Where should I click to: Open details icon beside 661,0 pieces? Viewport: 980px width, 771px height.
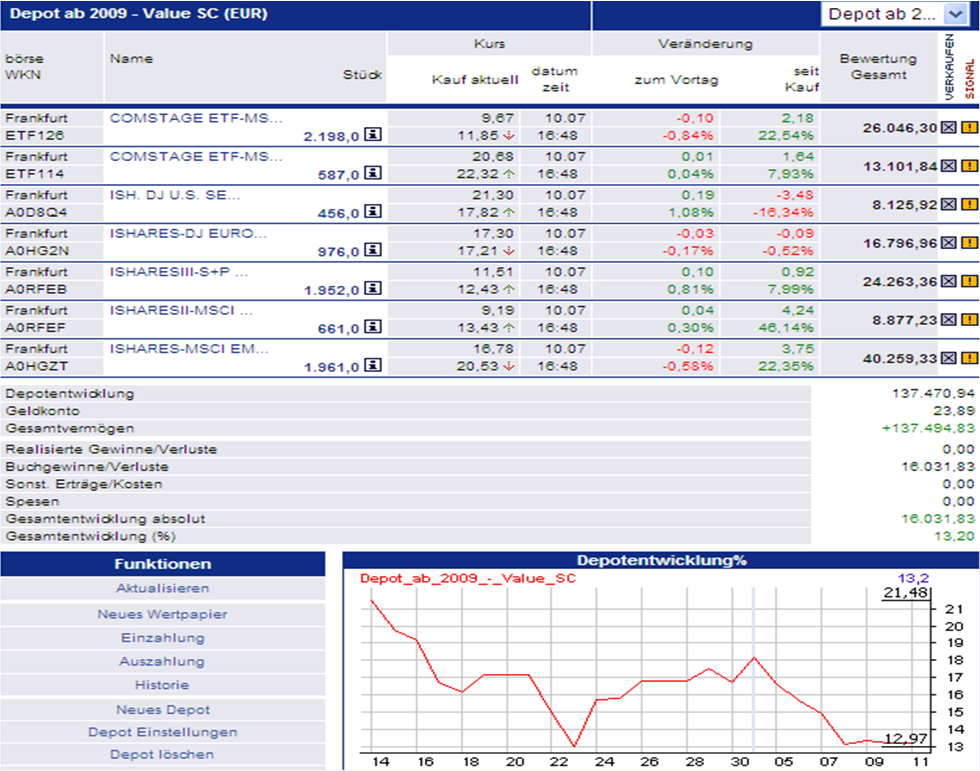tap(372, 327)
